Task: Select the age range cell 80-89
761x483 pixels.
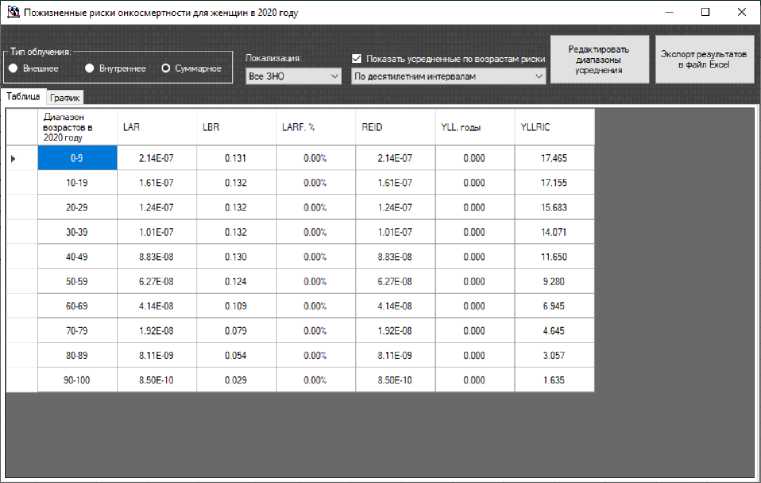Action: [77, 356]
